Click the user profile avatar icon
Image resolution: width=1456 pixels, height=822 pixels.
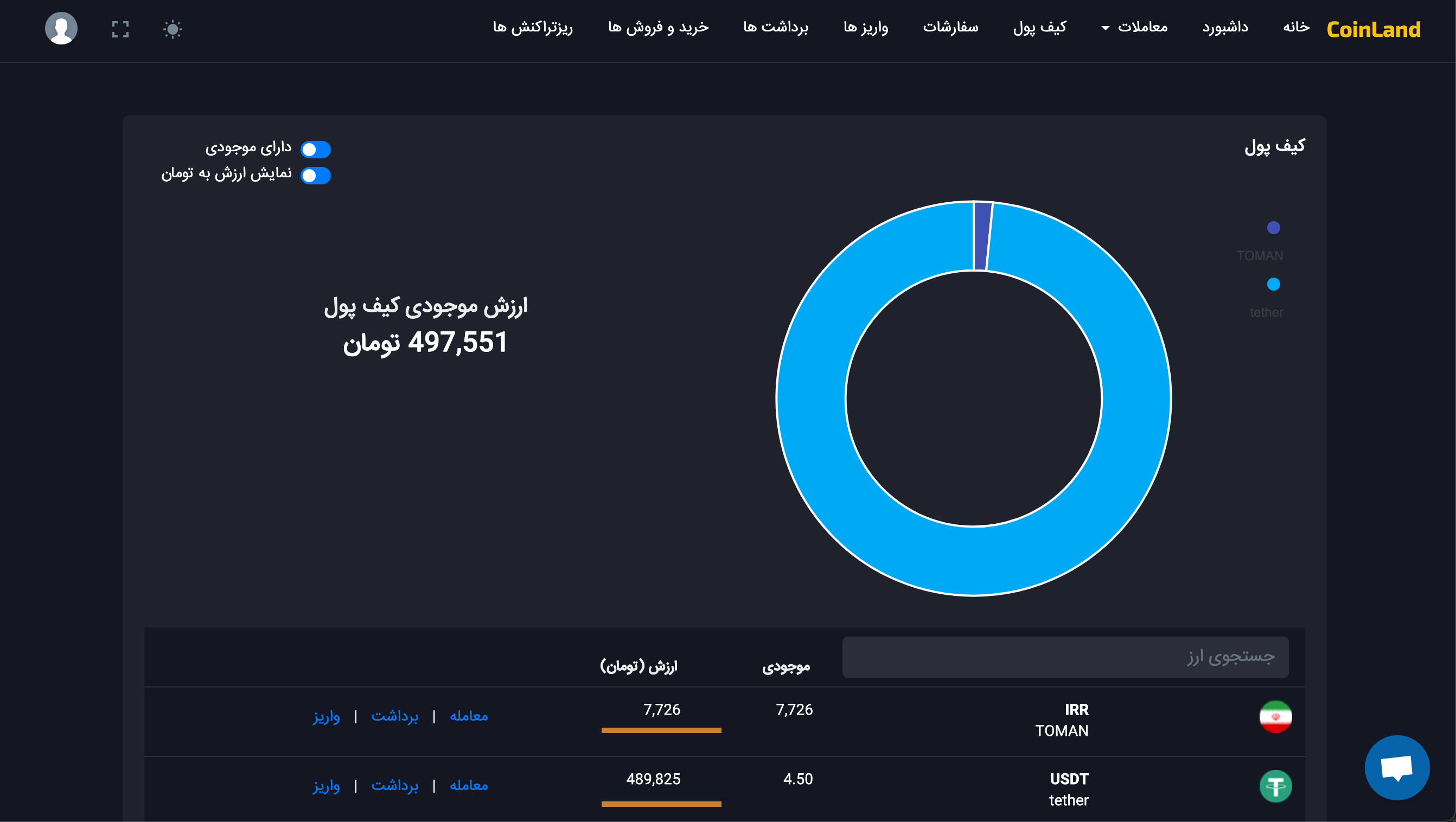61,28
